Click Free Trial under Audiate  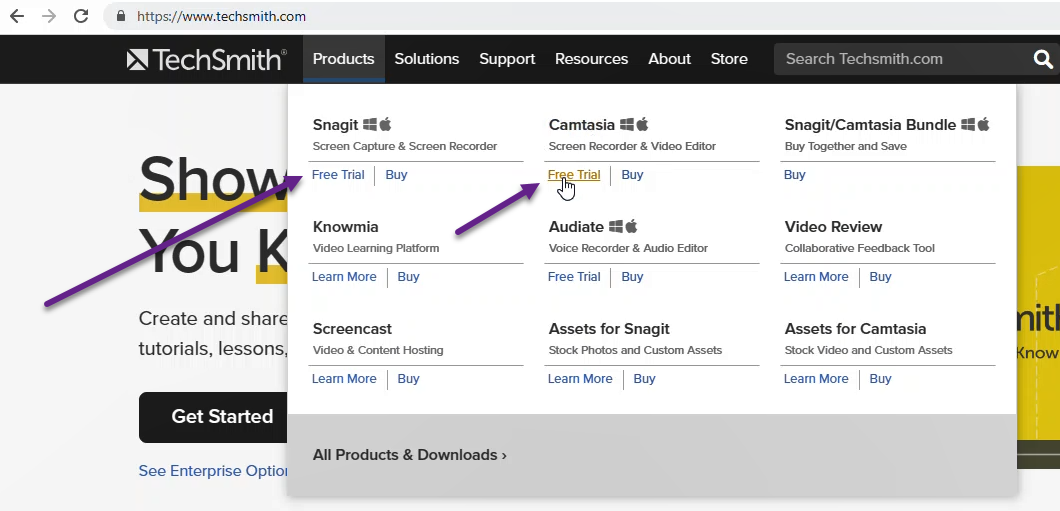pos(574,277)
